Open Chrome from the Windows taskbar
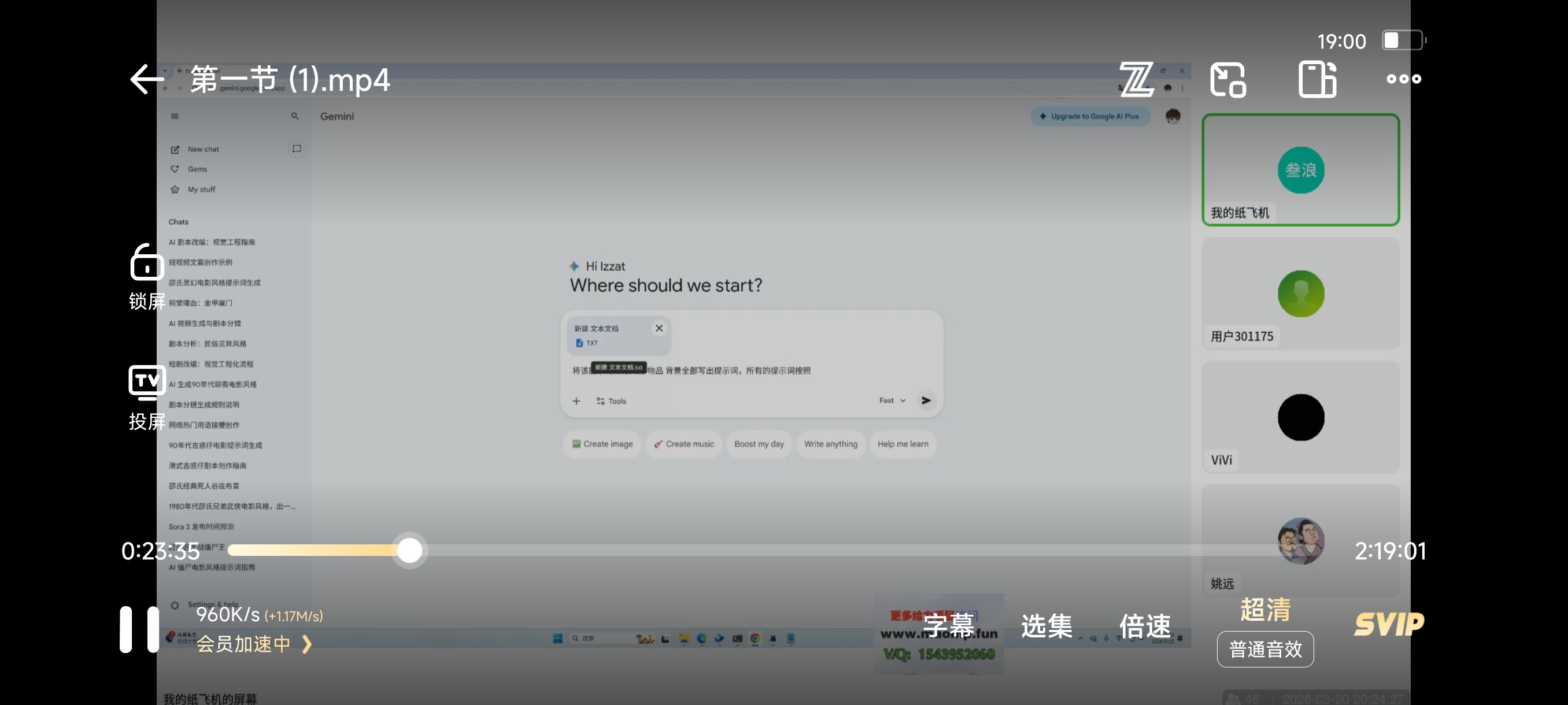1568x705 pixels. [x=755, y=638]
